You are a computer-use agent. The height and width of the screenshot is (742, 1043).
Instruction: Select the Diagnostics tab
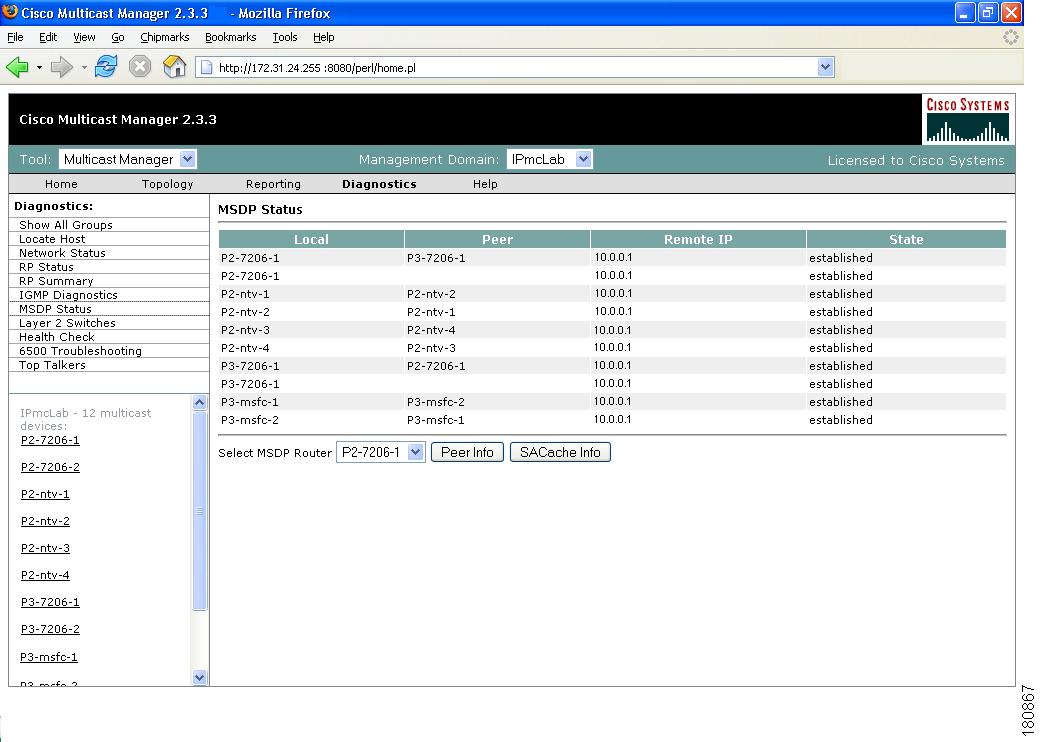click(379, 184)
